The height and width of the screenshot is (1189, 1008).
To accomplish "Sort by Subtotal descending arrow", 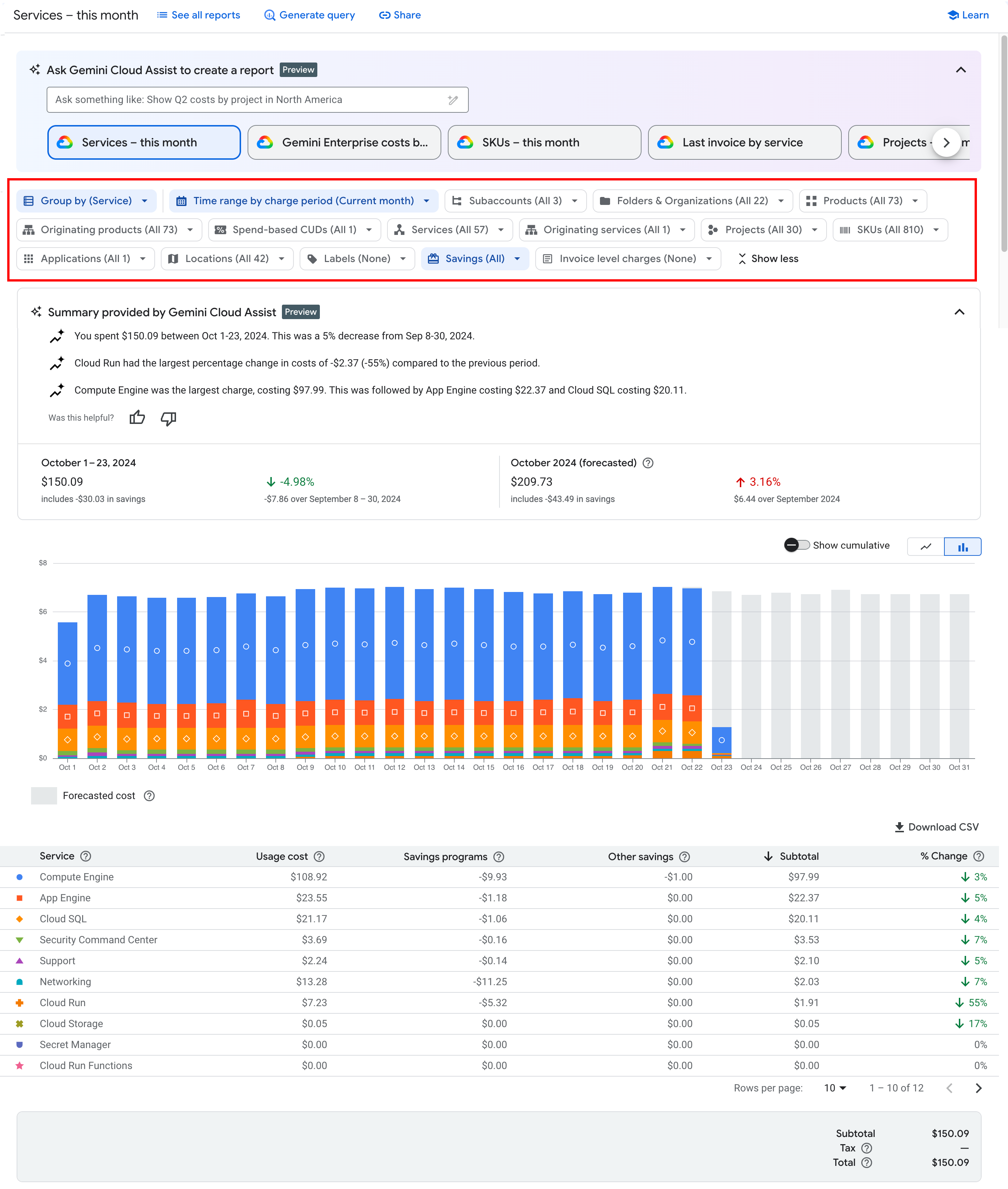I will pos(768,856).
